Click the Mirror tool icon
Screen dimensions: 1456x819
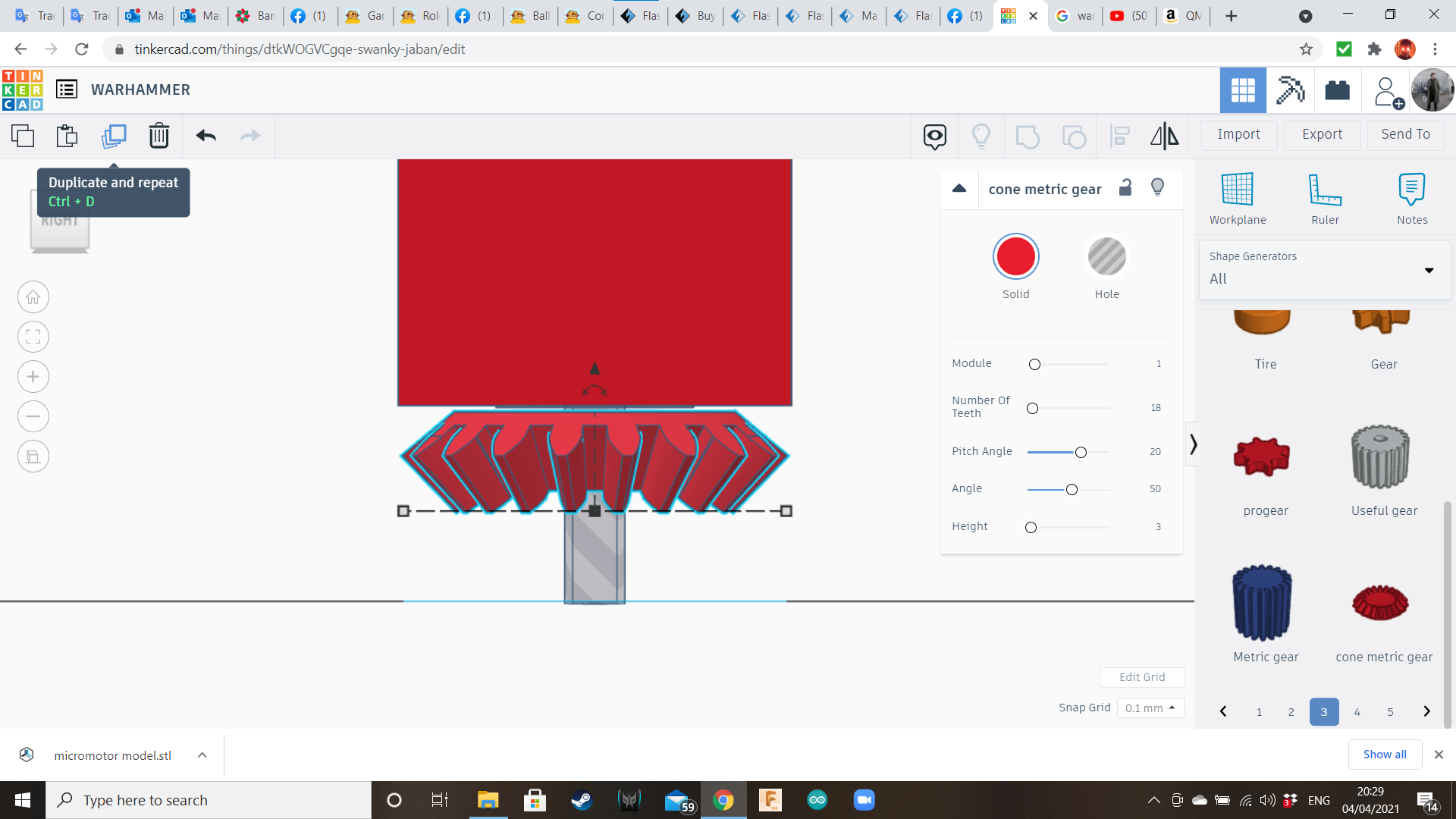coord(1164,136)
